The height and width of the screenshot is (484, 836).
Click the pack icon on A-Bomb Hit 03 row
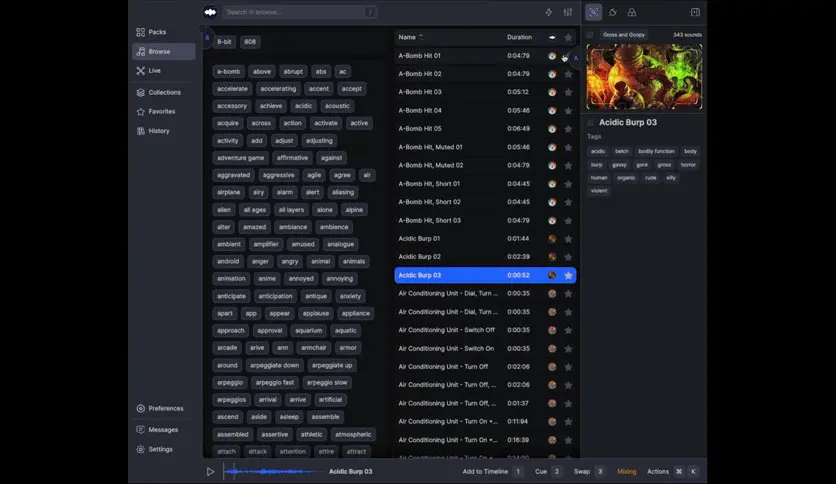[x=552, y=92]
